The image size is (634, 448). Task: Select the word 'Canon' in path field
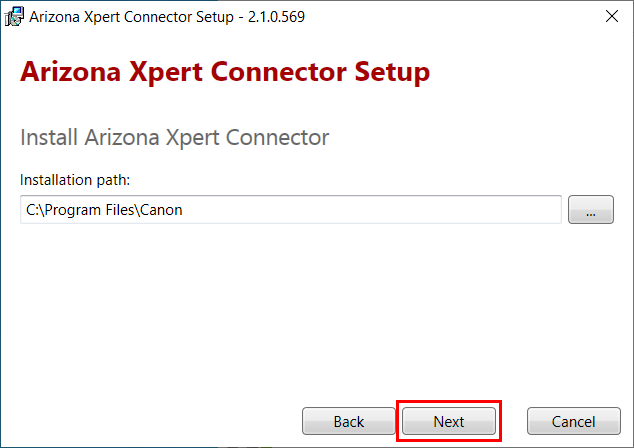[x=161, y=210]
